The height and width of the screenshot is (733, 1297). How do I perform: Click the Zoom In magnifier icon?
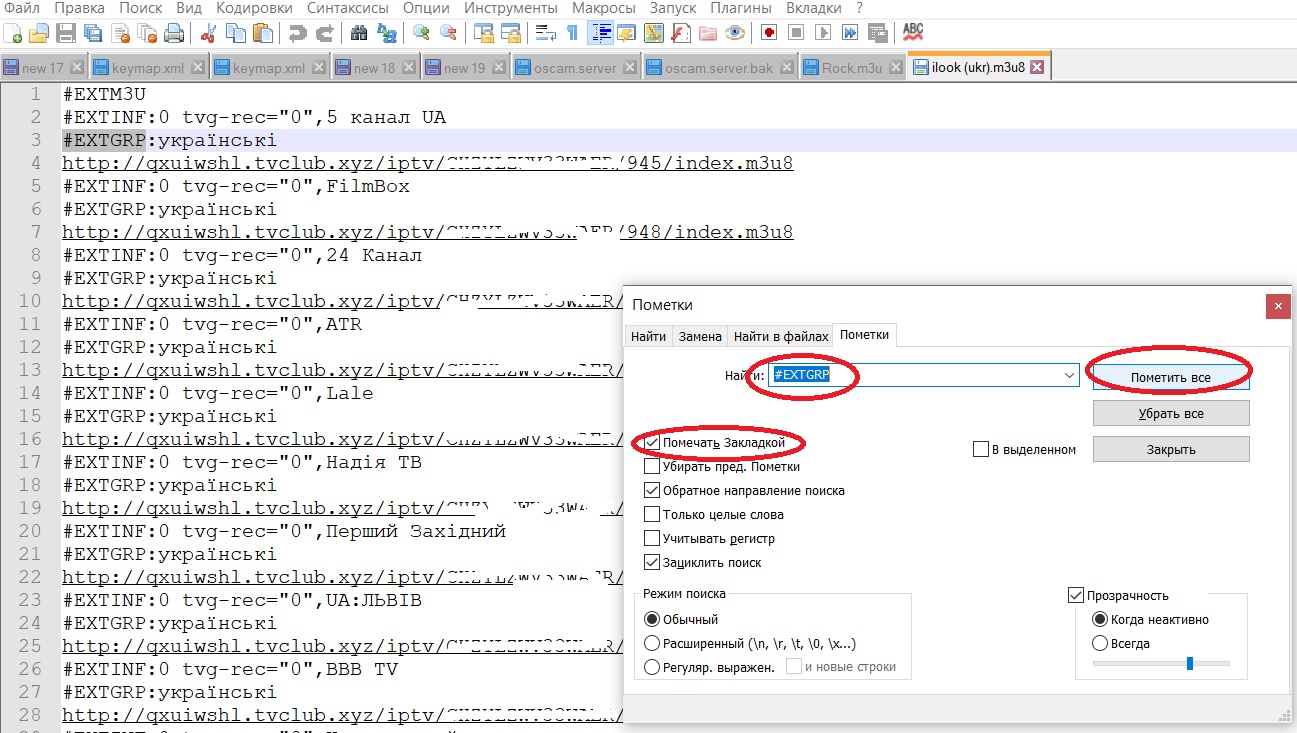point(421,33)
